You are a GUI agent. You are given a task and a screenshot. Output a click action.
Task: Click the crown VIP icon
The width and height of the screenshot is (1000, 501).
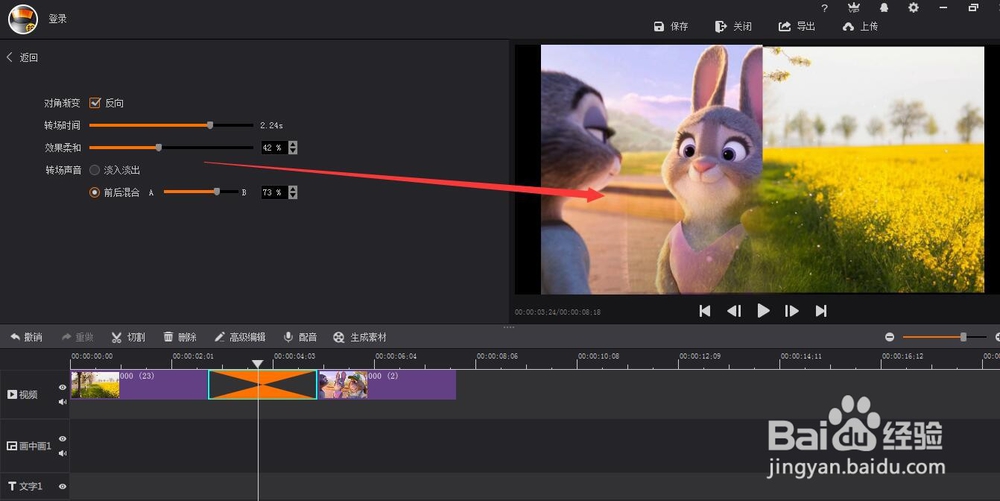click(x=854, y=8)
